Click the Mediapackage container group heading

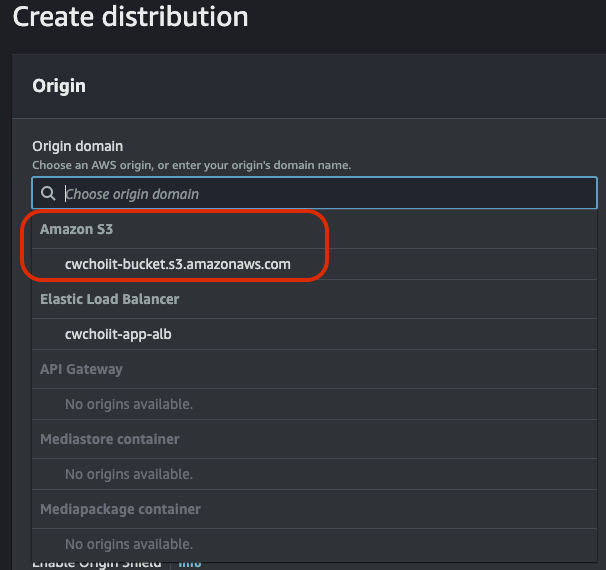(x=120, y=509)
